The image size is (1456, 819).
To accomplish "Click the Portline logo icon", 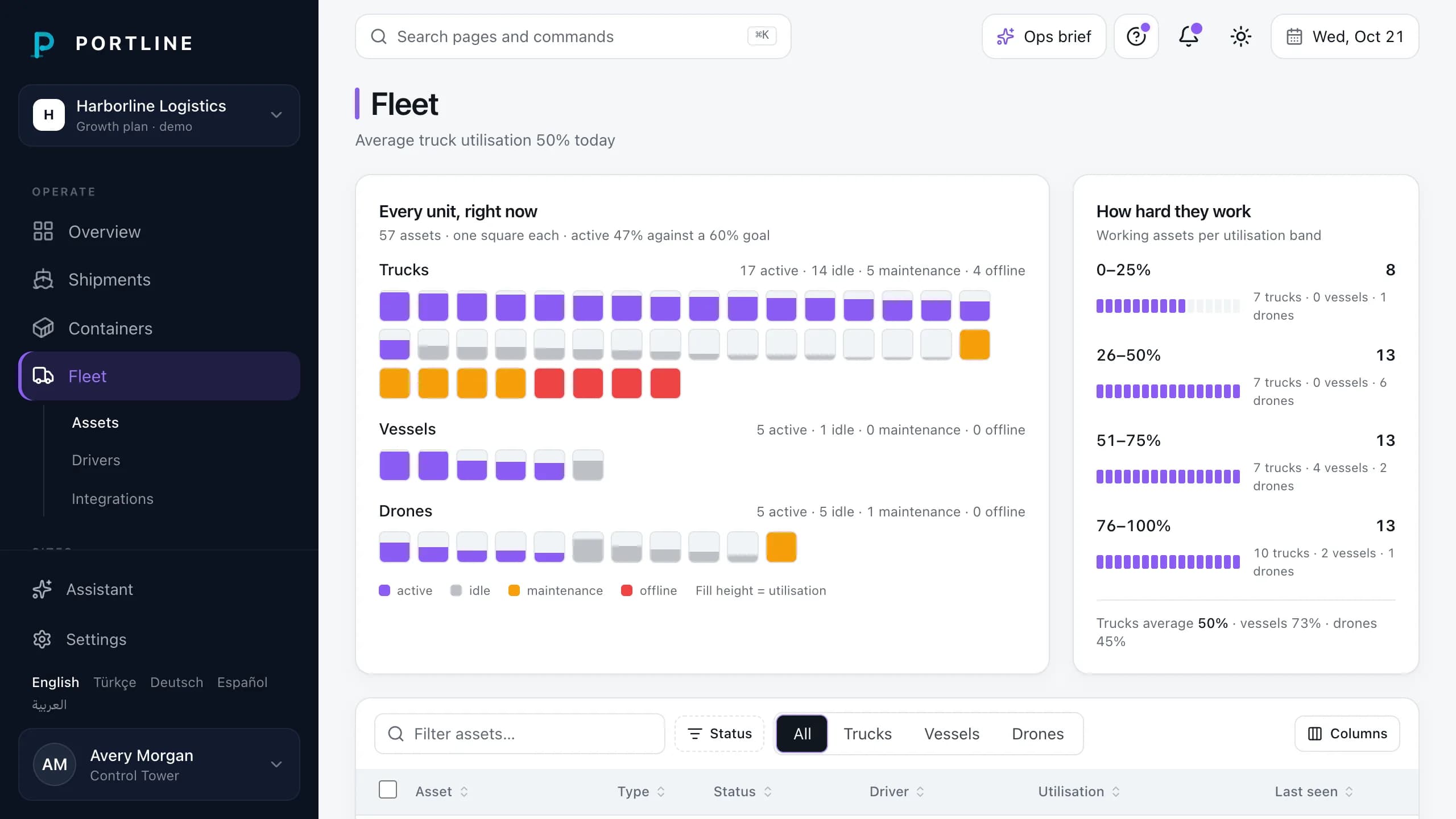I will click(x=43, y=44).
